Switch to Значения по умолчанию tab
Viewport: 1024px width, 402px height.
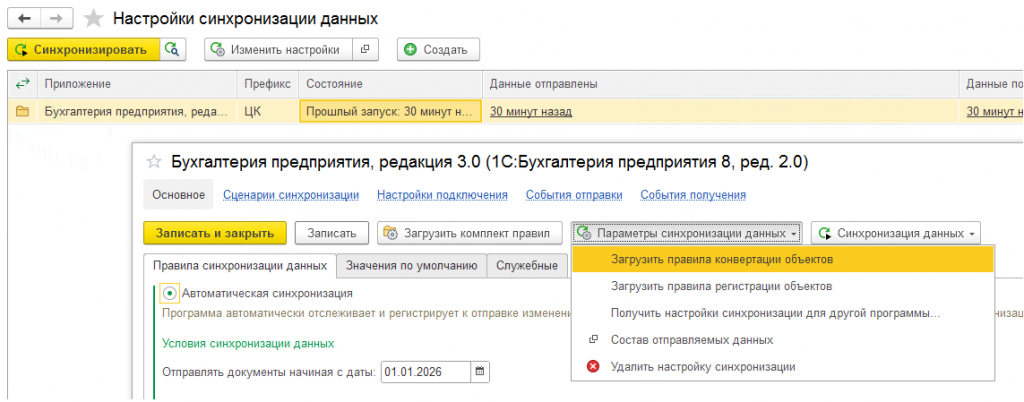[411, 266]
